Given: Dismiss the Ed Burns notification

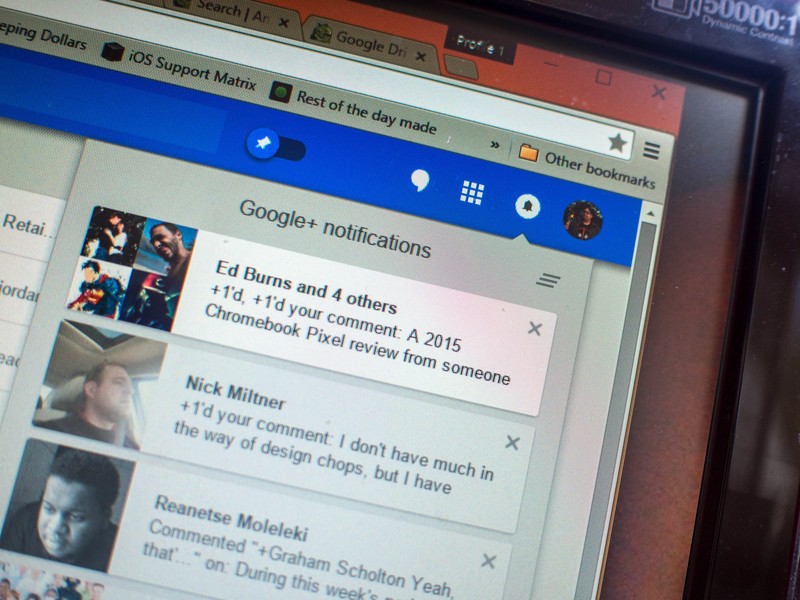Looking at the screenshot, I should [x=535, y=329].
